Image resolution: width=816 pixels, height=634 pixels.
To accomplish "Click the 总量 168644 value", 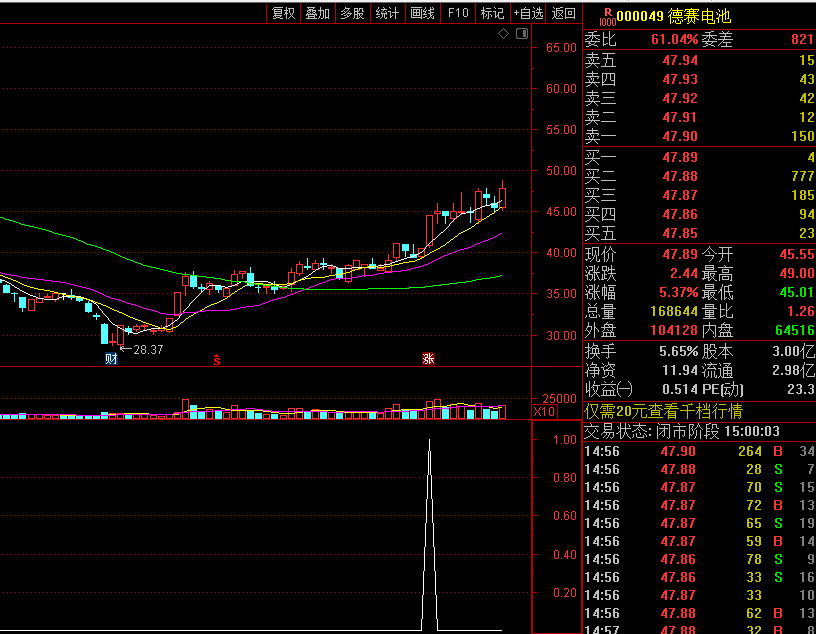I will click(x=674, y=311).
